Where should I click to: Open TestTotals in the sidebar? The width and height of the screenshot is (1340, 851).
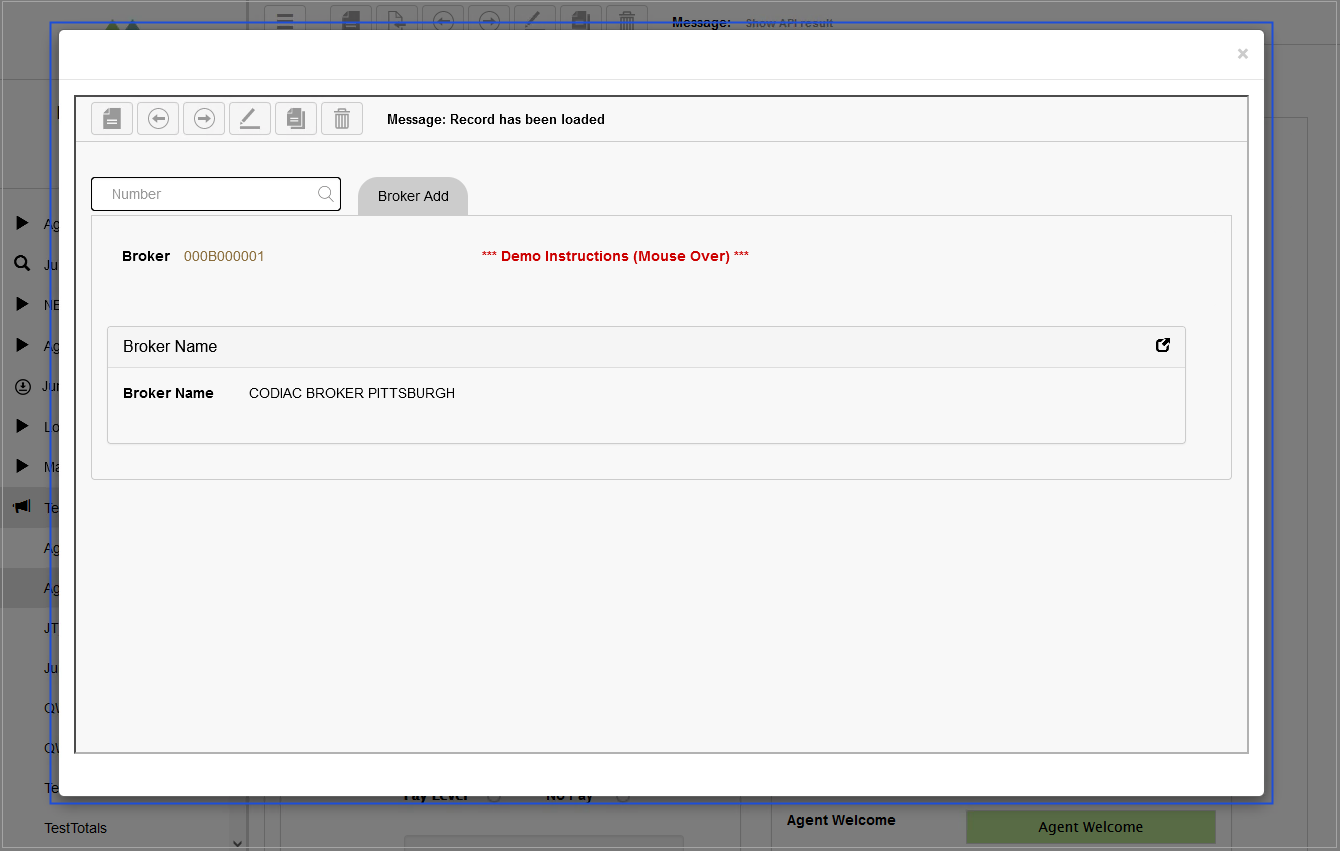pyautogui.click(x=75, y=828)
